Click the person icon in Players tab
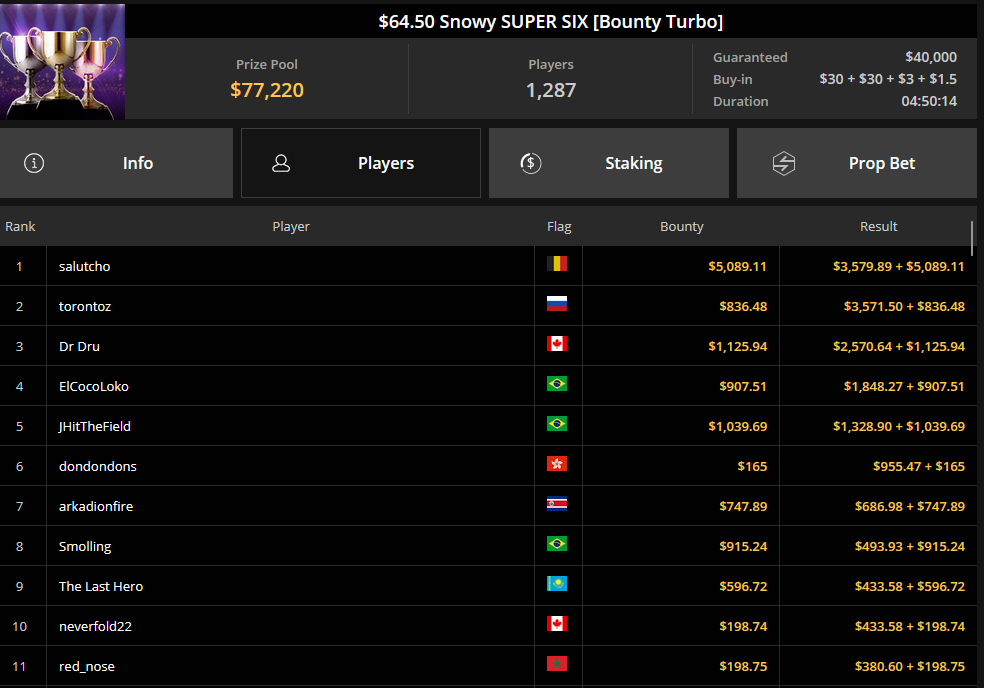The height and width of the screenshot is (688, 984). 281,163
